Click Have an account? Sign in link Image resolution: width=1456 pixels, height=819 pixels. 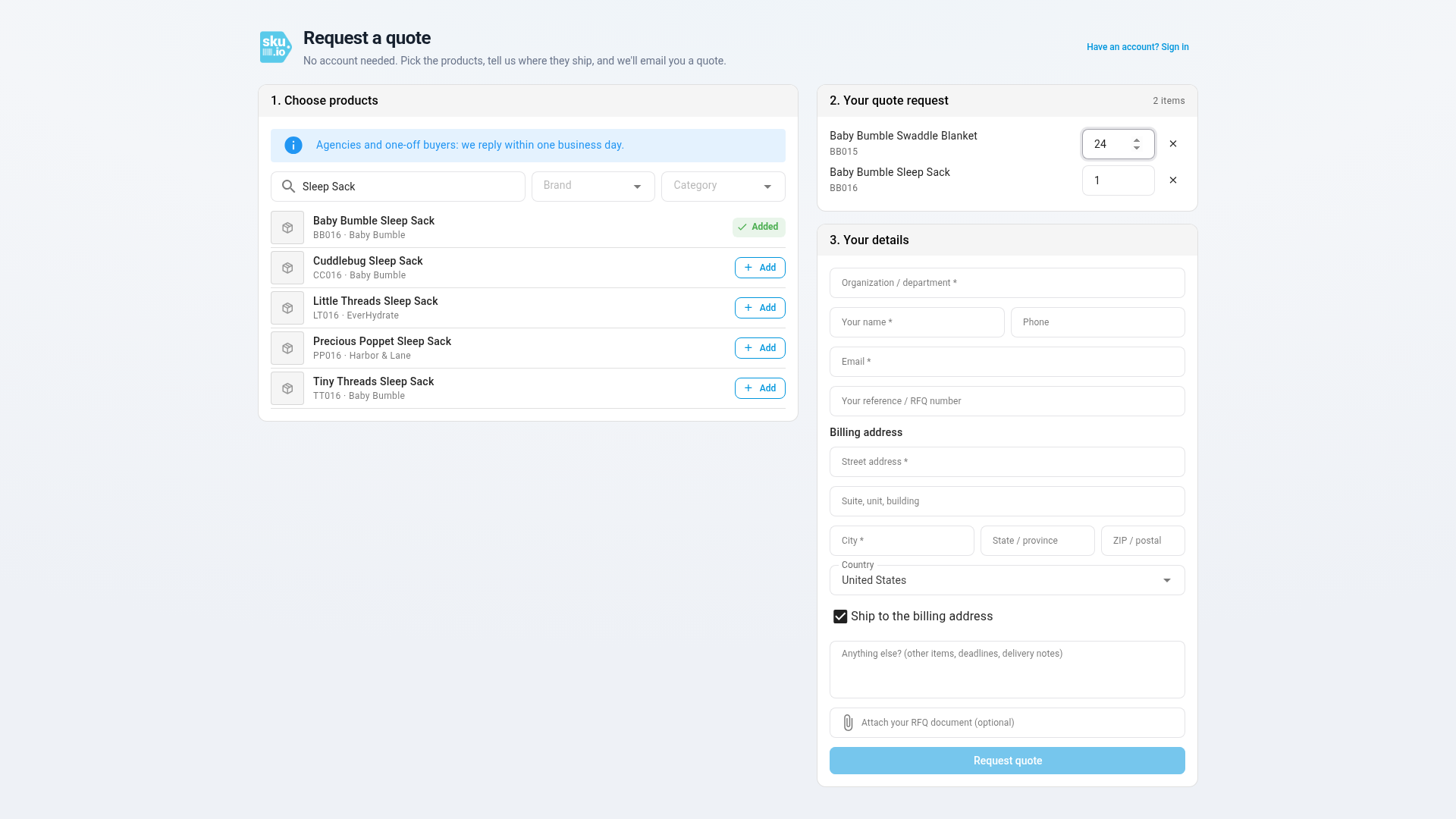[1137, 47]
